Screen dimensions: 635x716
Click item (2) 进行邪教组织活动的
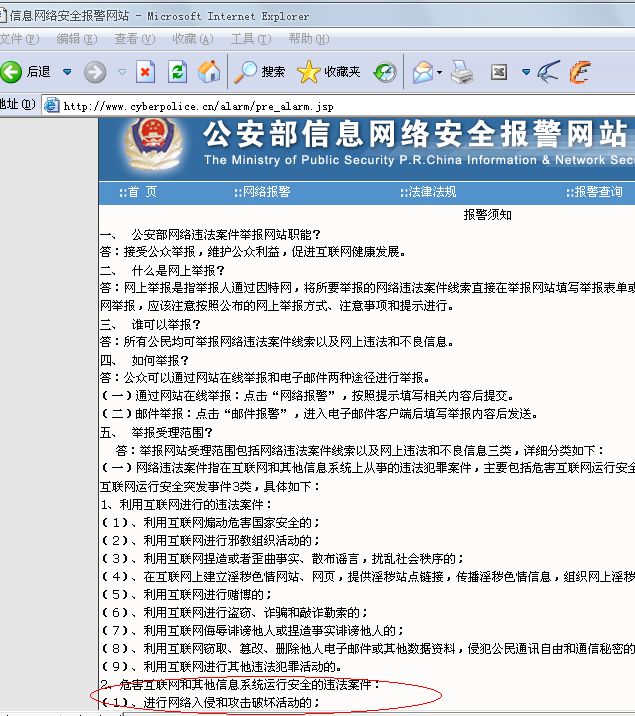(210, 541)
